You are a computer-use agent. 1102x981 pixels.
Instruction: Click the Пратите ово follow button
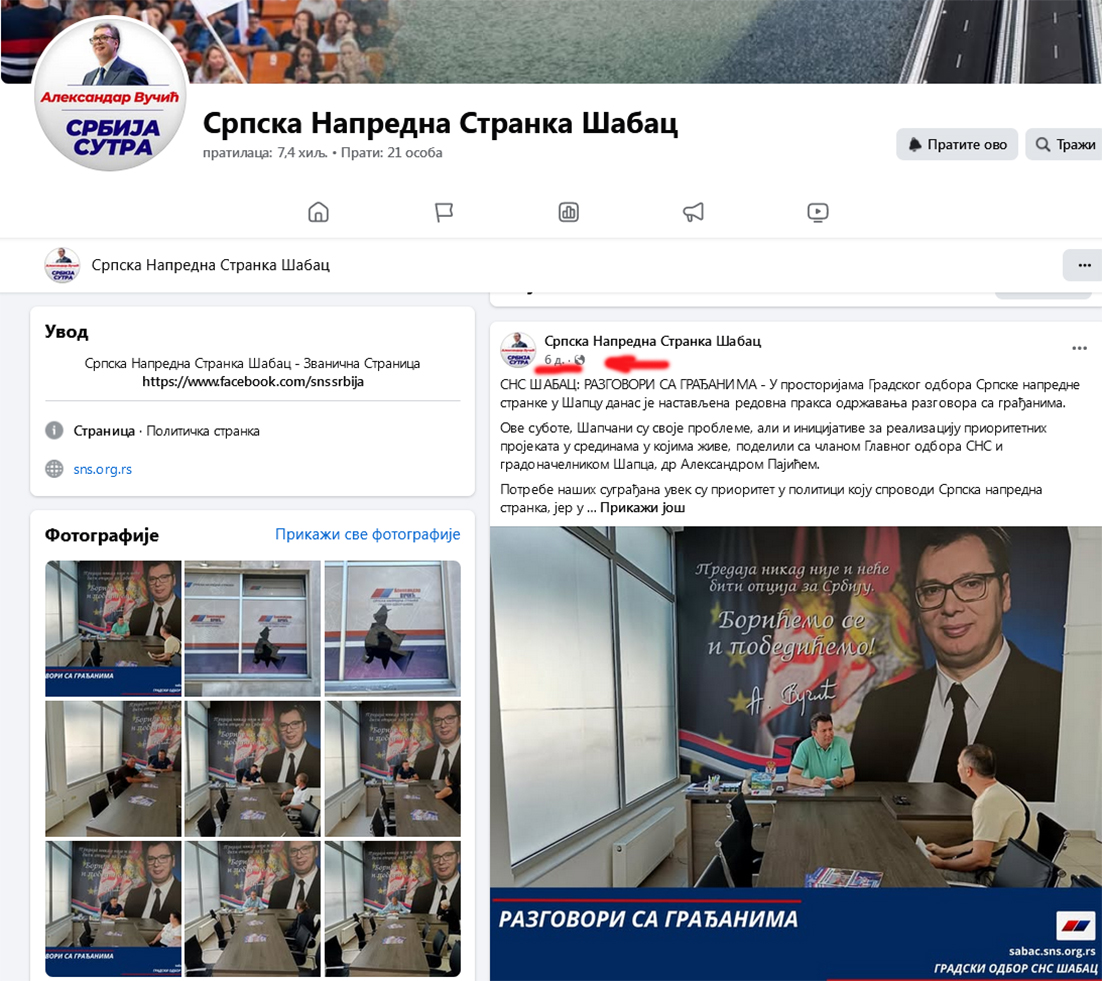point(957,144)
